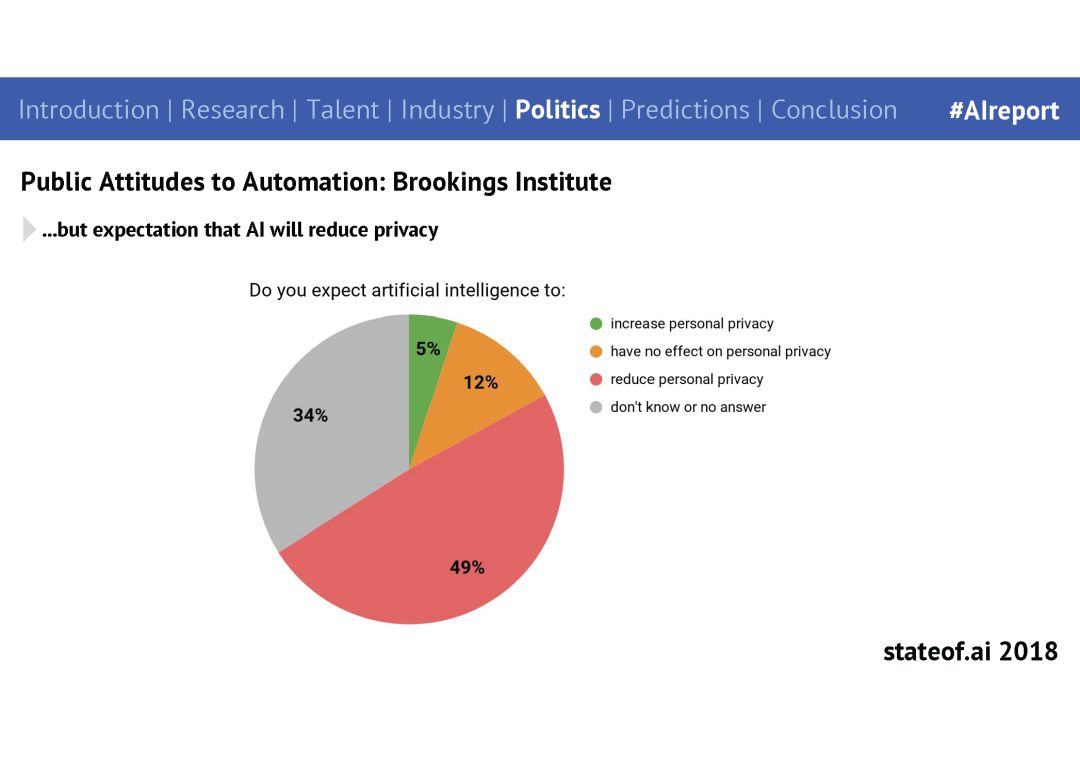
Task: Click the Public Attitudes to Automation heading
Action: tap(316, 182)
